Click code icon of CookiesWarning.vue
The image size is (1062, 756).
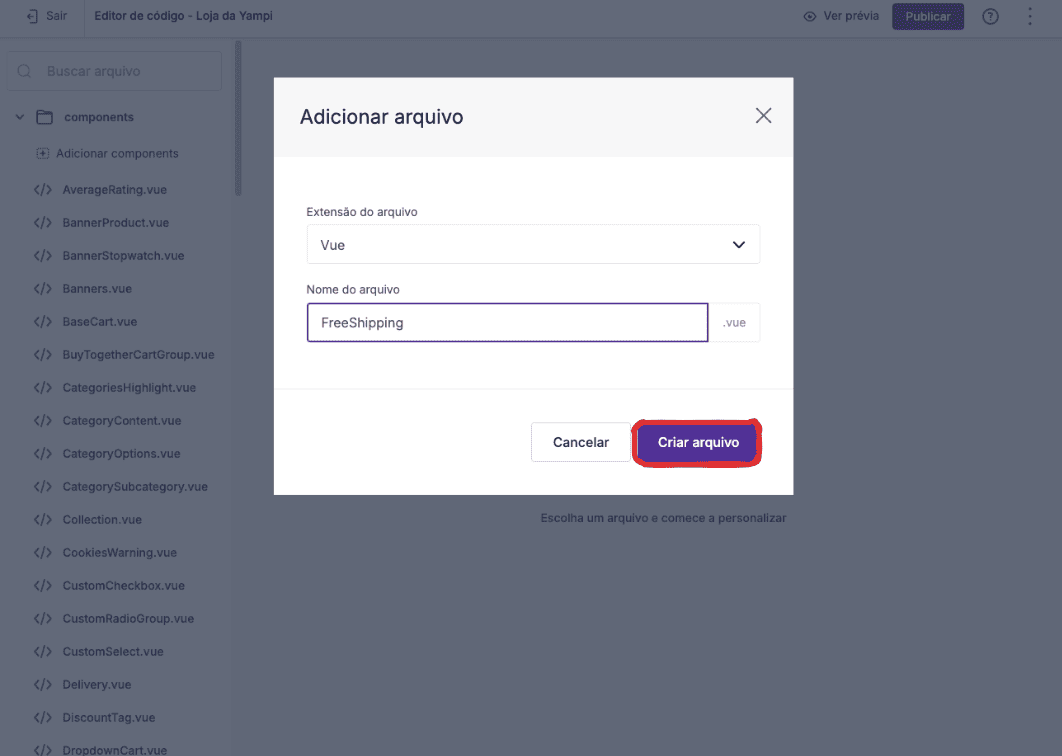click(x=43, y=553)
